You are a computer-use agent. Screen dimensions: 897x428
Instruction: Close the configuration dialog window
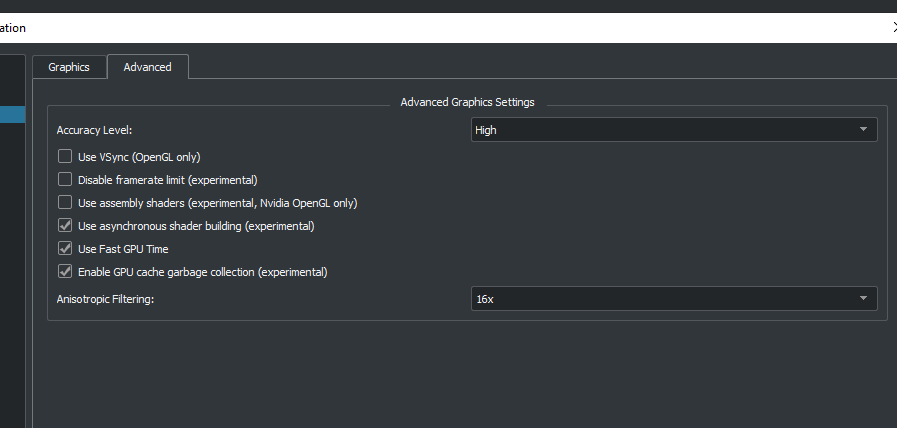pos(894,27)
